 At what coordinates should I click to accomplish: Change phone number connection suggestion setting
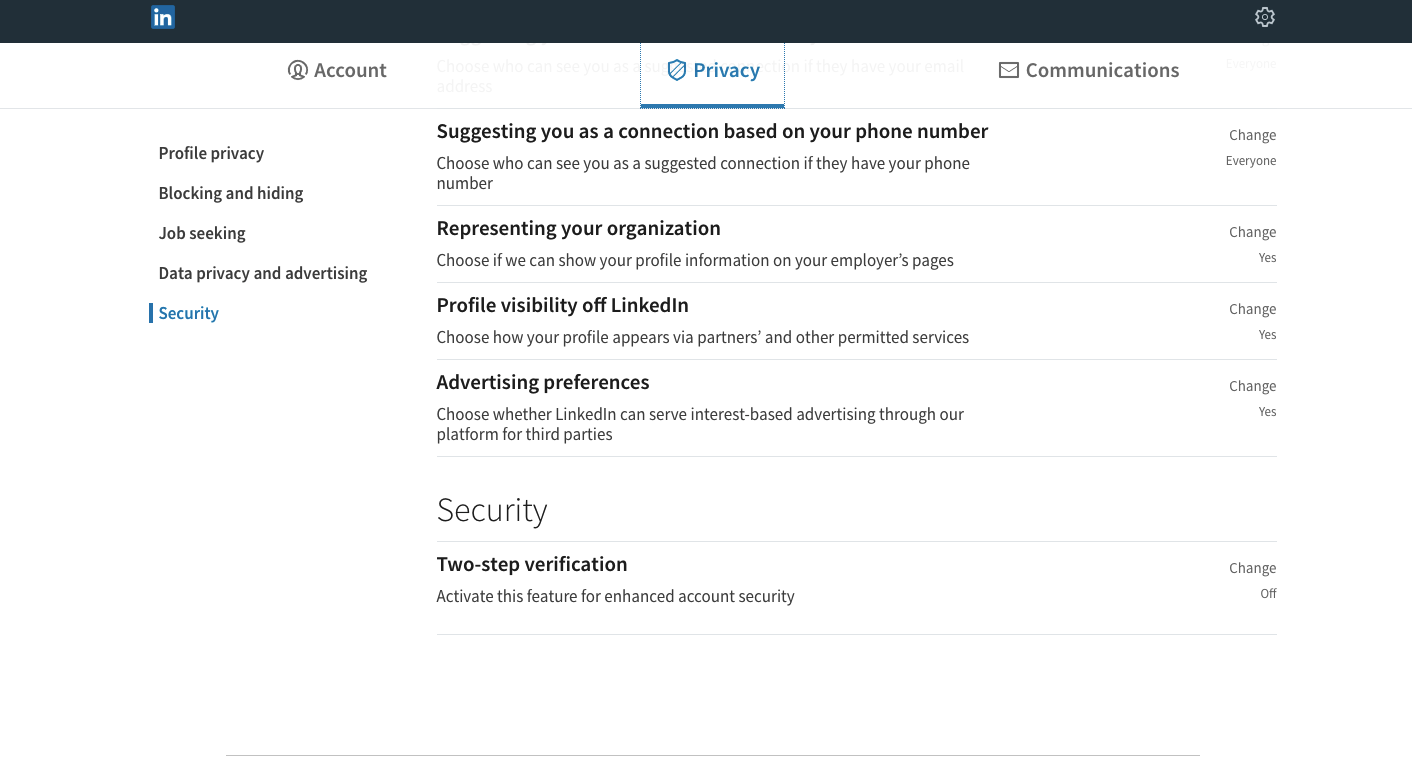1252,135
